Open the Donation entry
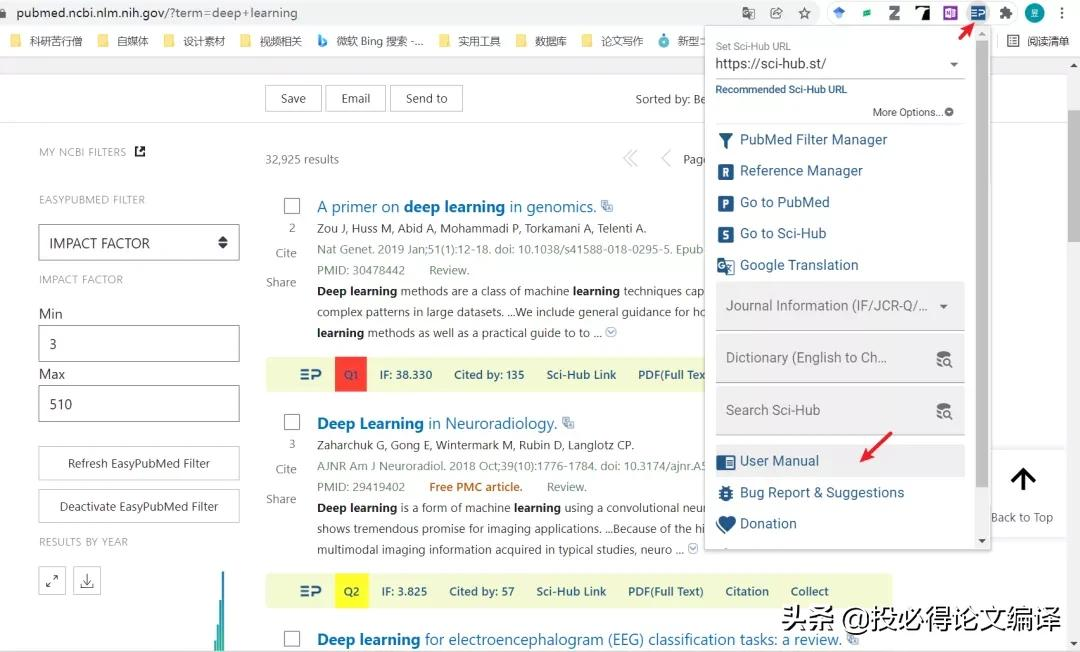1080x652 pixels. click(x=767, y=524)
